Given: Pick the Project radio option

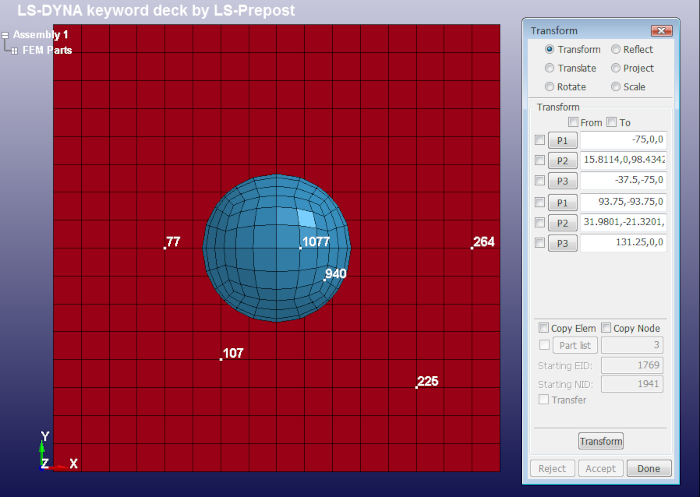Looking at the screenshot, I should tap(615, 69).
